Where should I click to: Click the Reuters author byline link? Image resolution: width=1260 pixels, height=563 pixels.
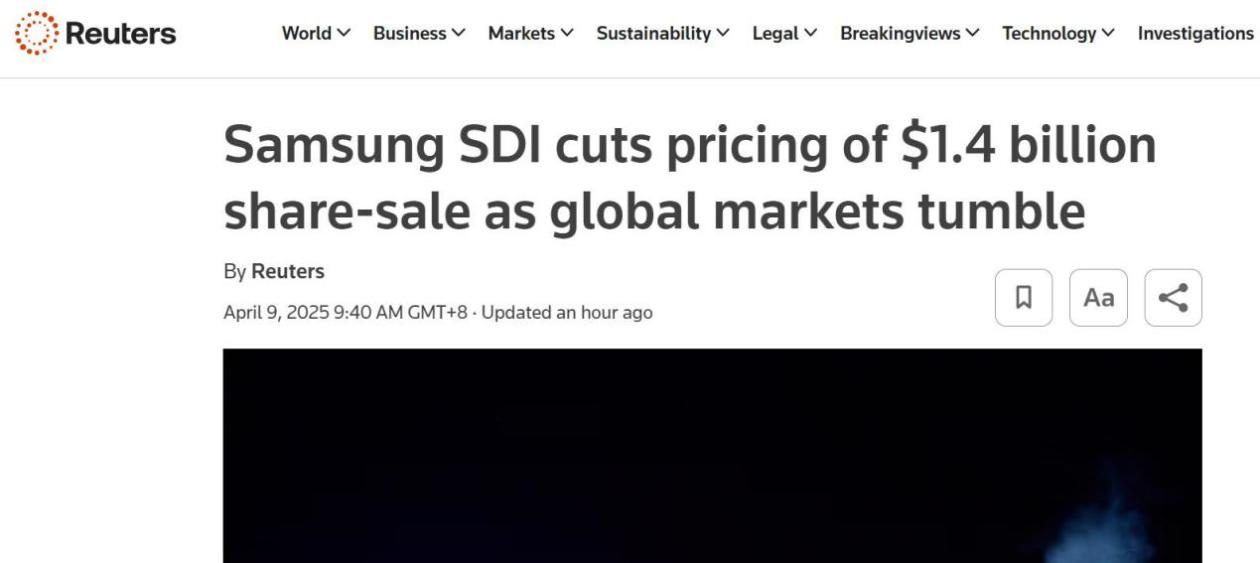(x=288, y=271)
